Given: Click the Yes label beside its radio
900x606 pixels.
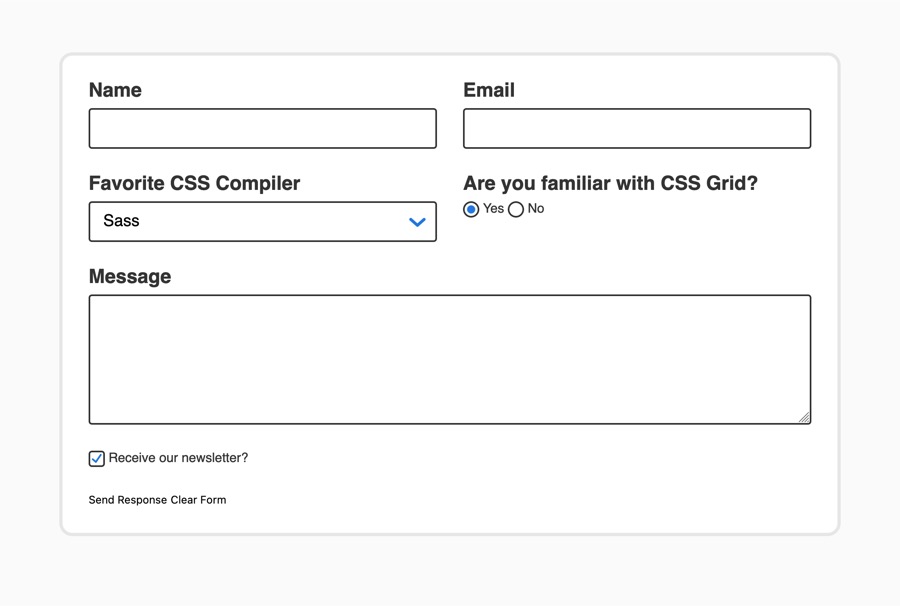Looking at the screenshot, I should tap(493, 209).
